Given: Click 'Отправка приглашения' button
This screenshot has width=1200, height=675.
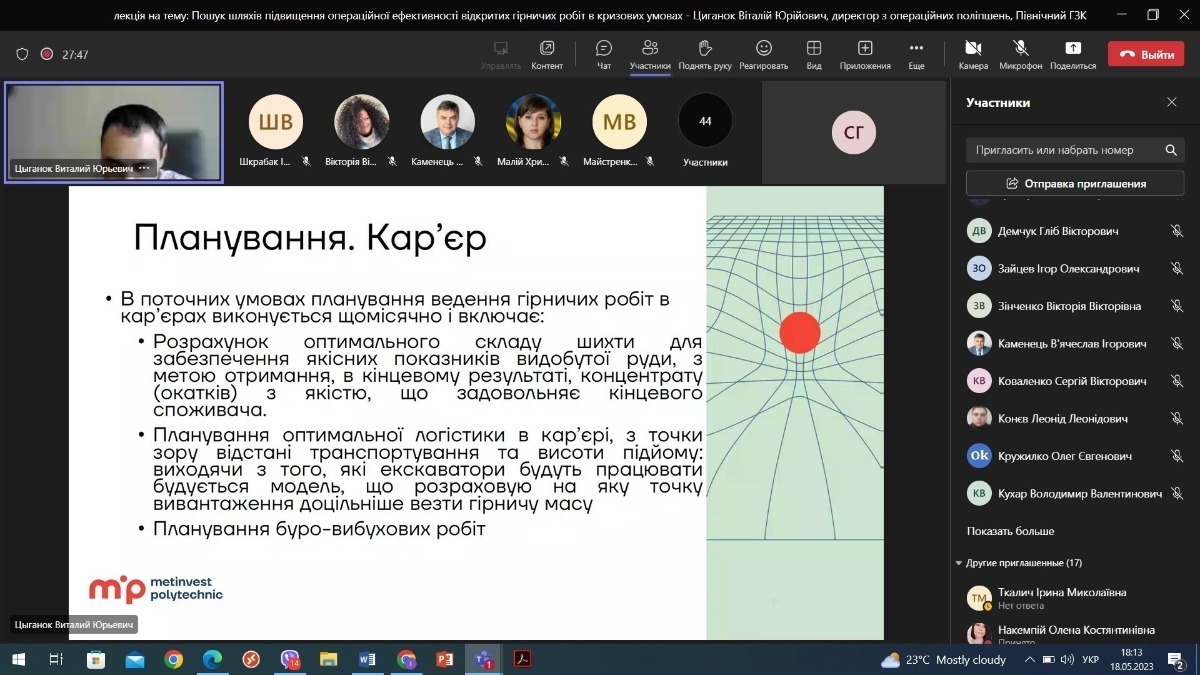Looking at the screenshot, I should [x=1075, y=184].
